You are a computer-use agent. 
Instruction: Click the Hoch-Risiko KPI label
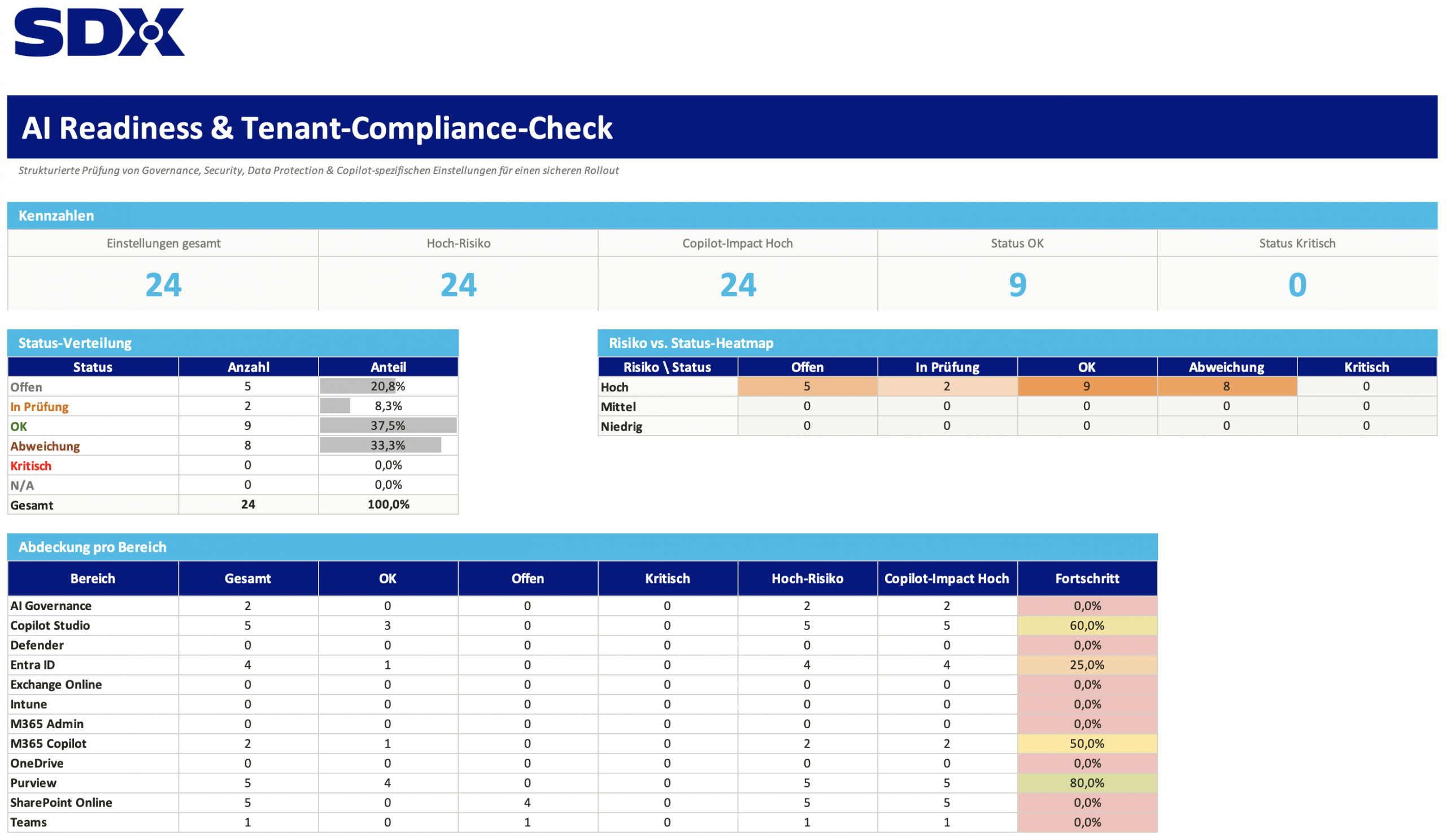pos(459,243)
